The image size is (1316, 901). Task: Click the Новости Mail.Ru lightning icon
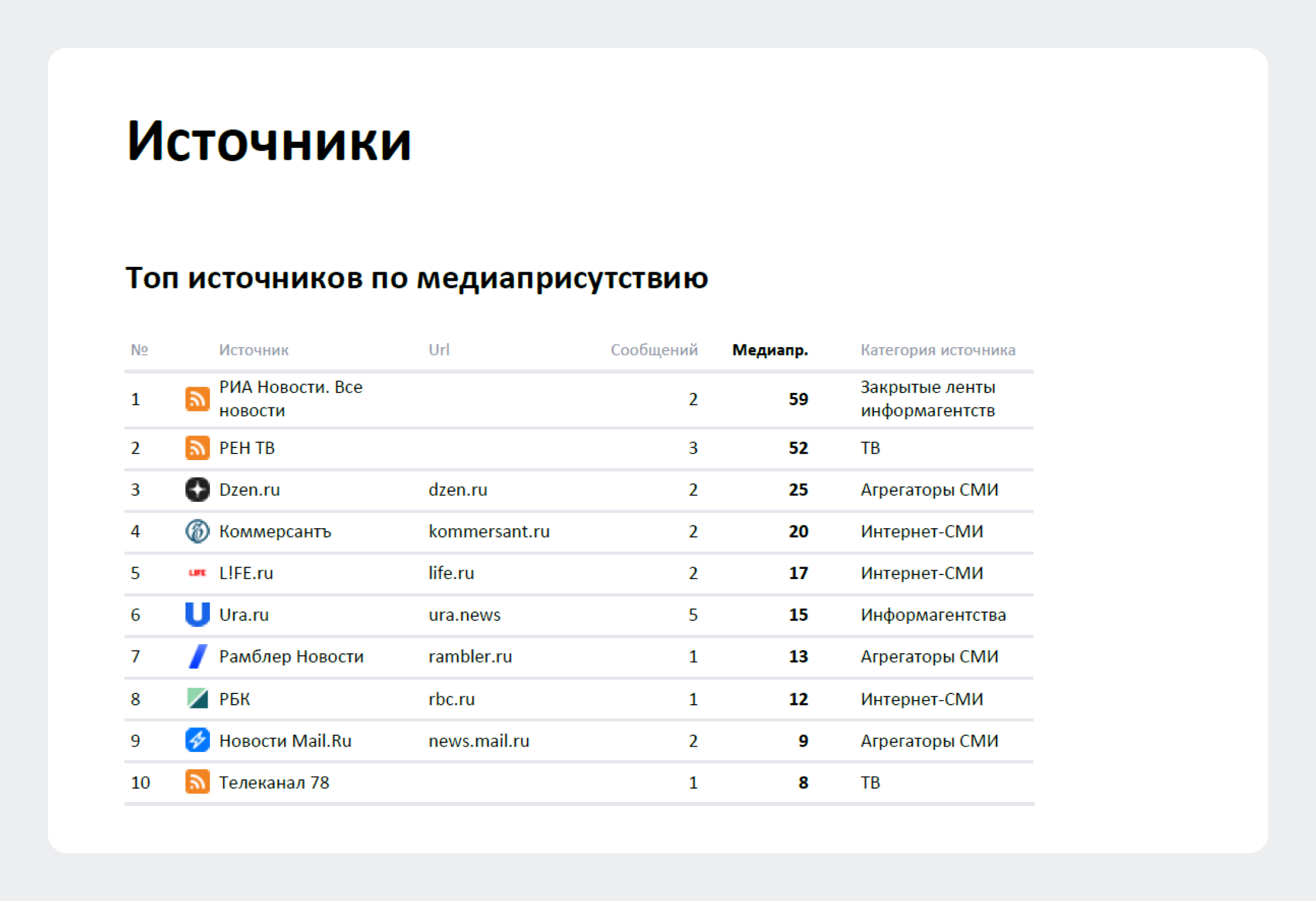tap(197, 740)
